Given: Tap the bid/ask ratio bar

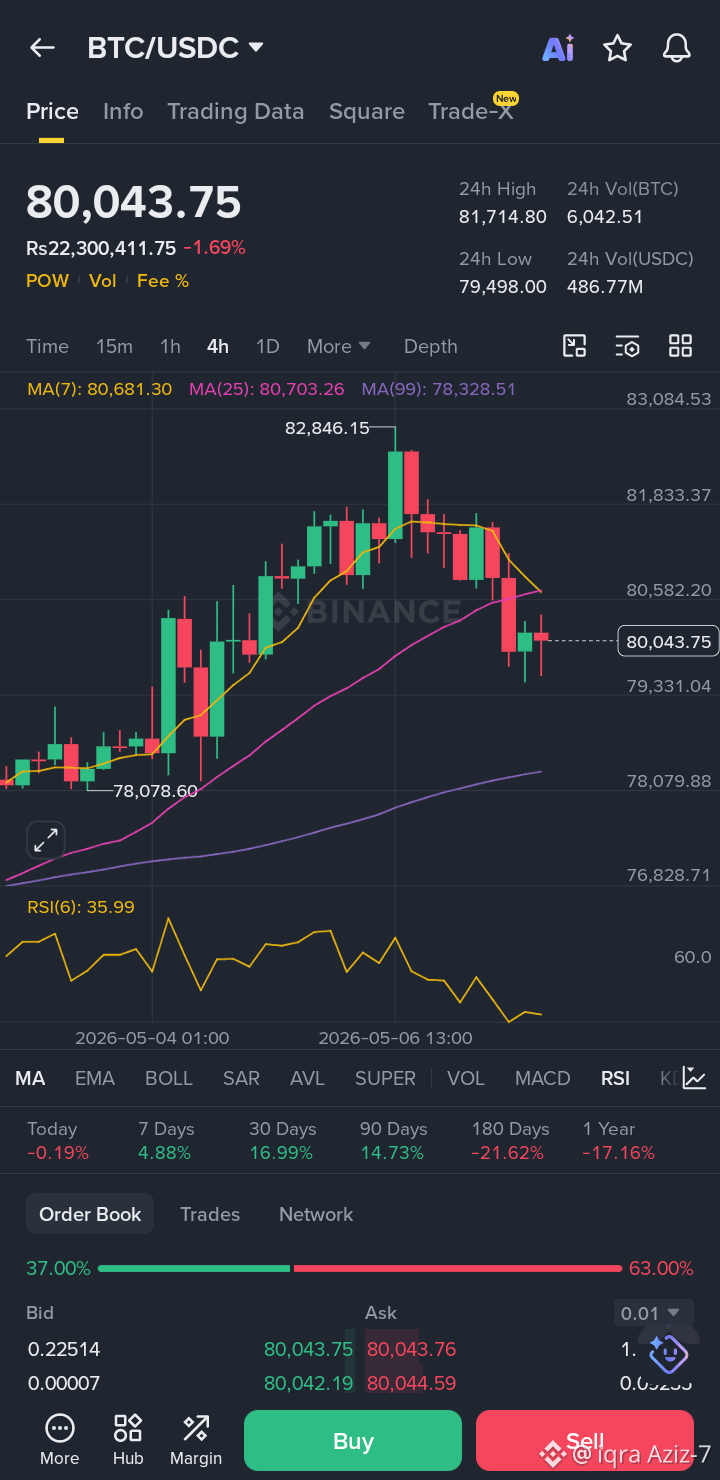Looking at the screenshot, I should (x=360, y=1268).
